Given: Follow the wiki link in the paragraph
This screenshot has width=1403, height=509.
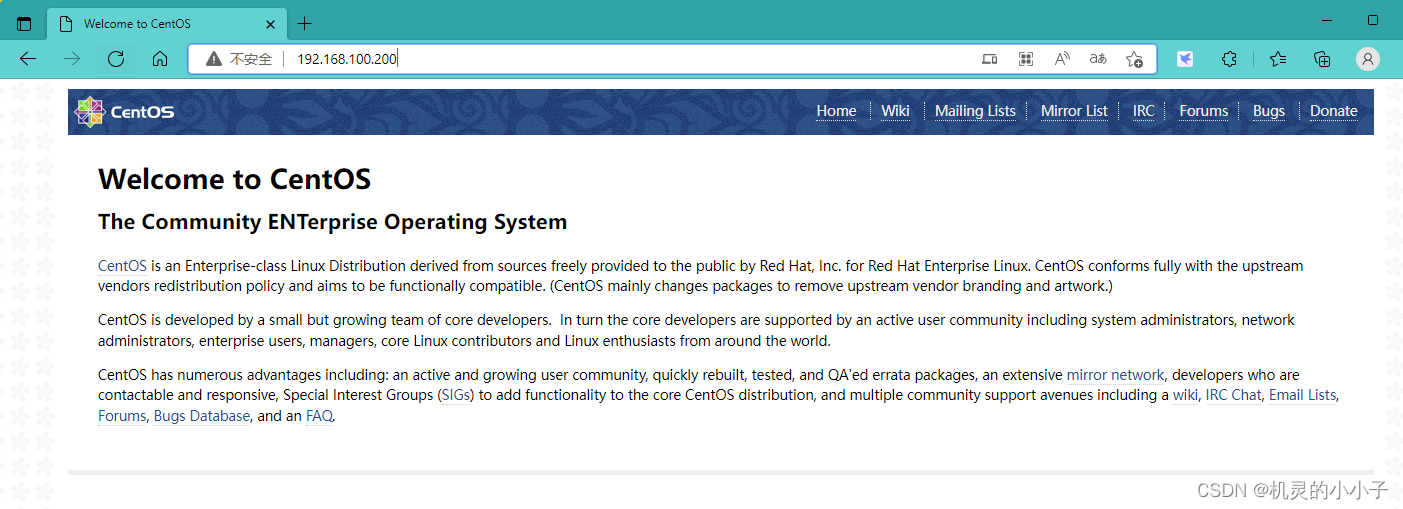Looking at the screenshot, I should [1185, 395].
